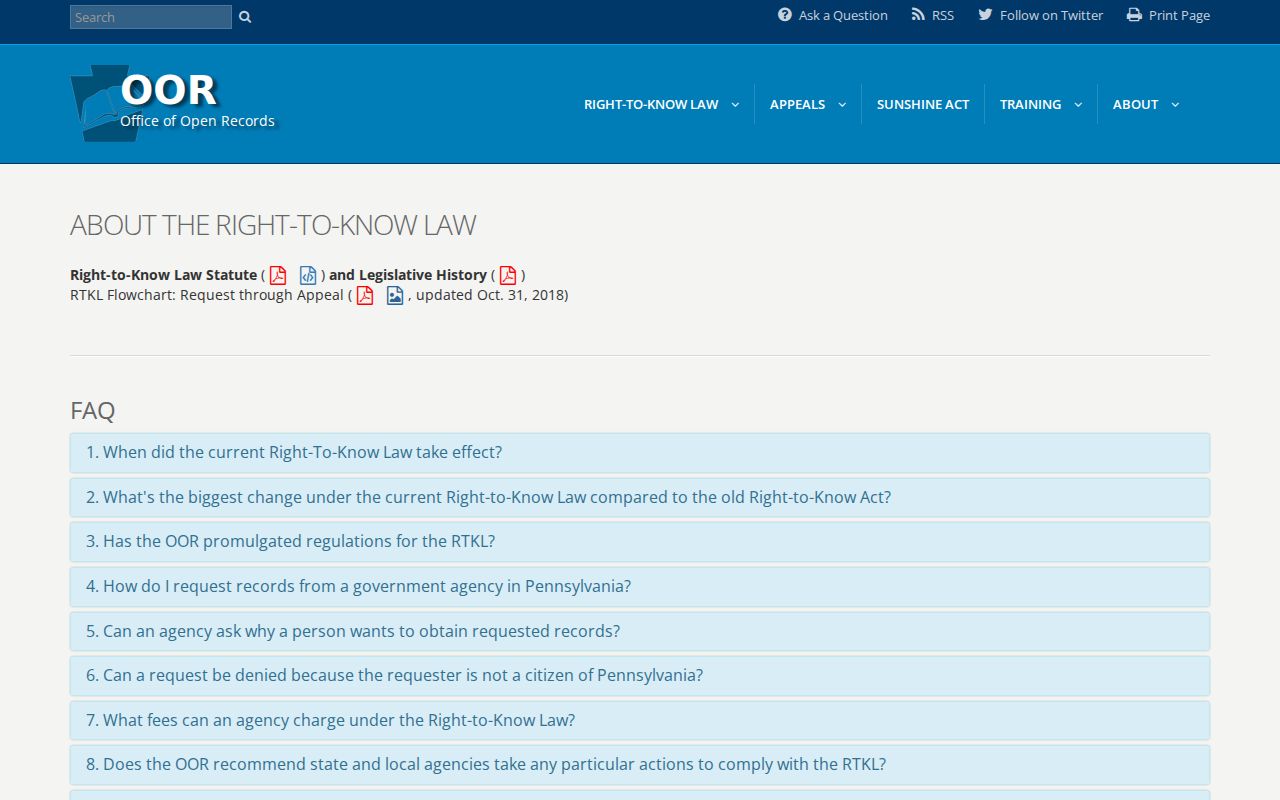Open the Training menu
The height and width of the screenshot is (800, 1280).
[x=1030, y=104]
